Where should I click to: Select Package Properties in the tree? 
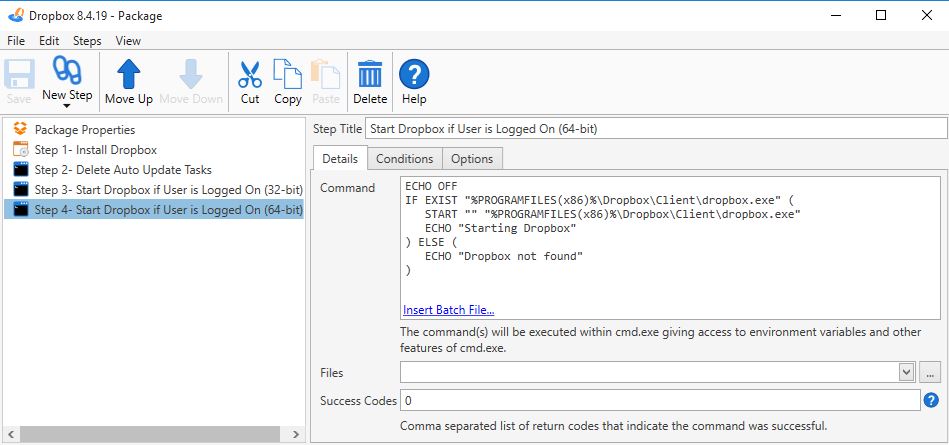(x=85, y=130)
